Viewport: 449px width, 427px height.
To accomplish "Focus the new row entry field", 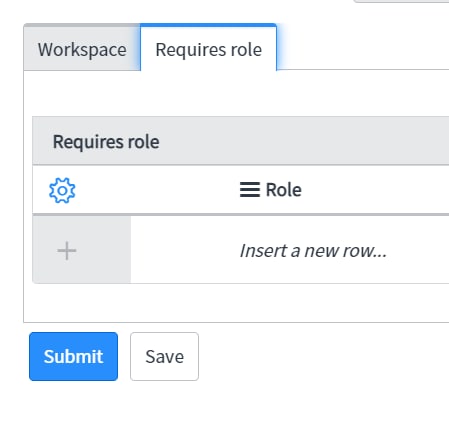I will [290, 250].
